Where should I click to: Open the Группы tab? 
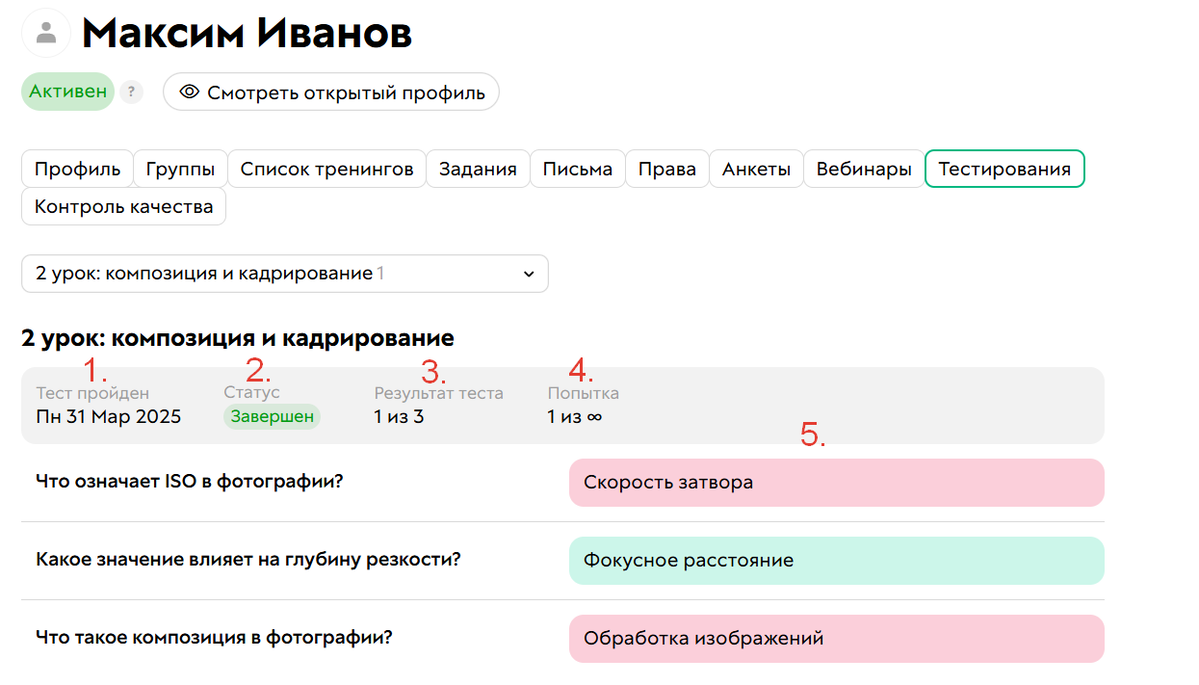tap(180, 168)
